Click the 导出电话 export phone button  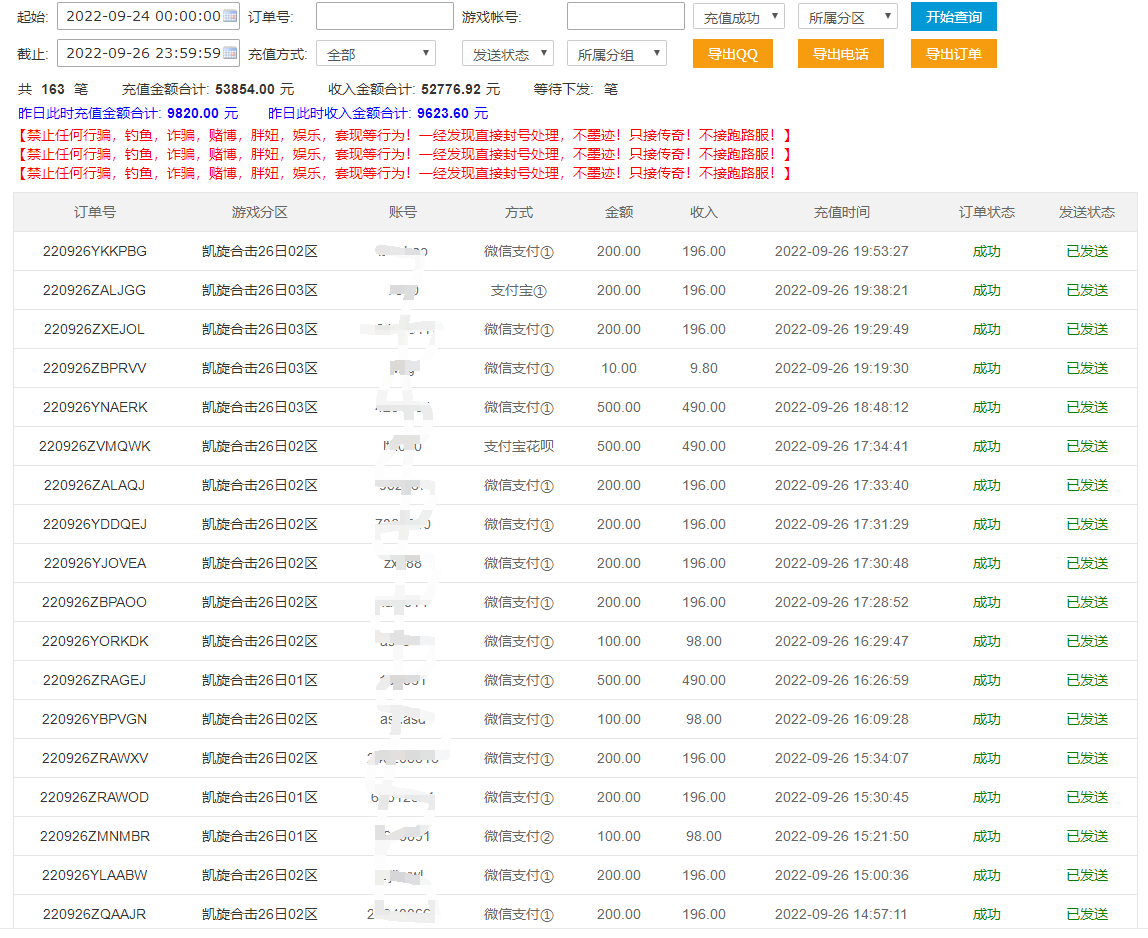pyautogui.click(x=841, y=53)
